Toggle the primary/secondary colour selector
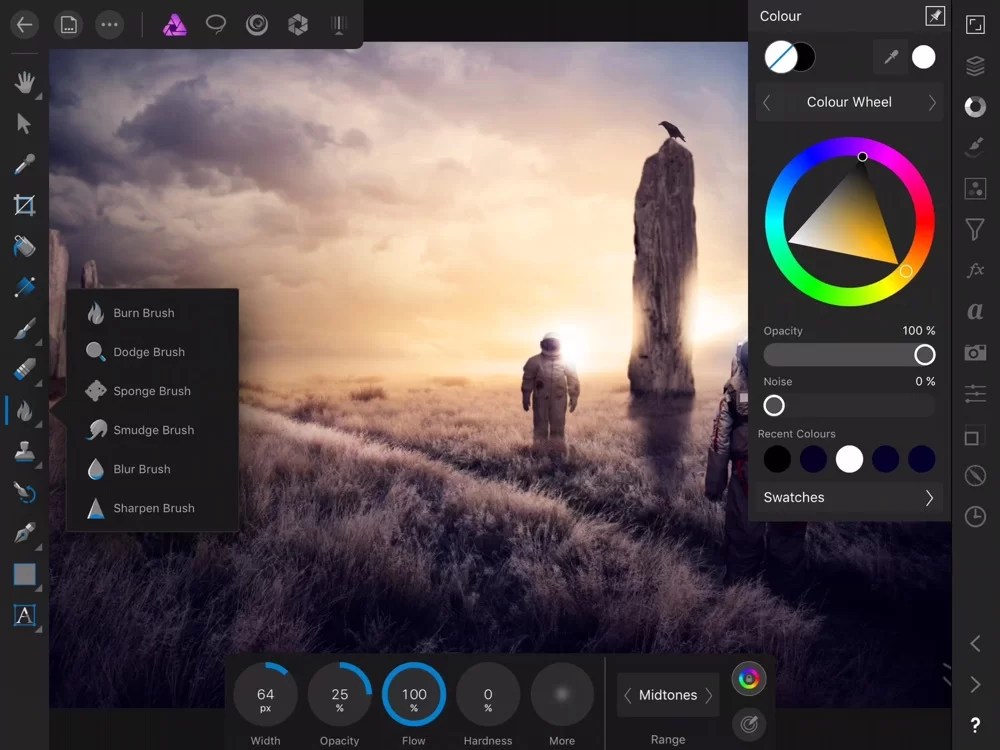The image size is (1000, 750). click(x=790, y=57)
